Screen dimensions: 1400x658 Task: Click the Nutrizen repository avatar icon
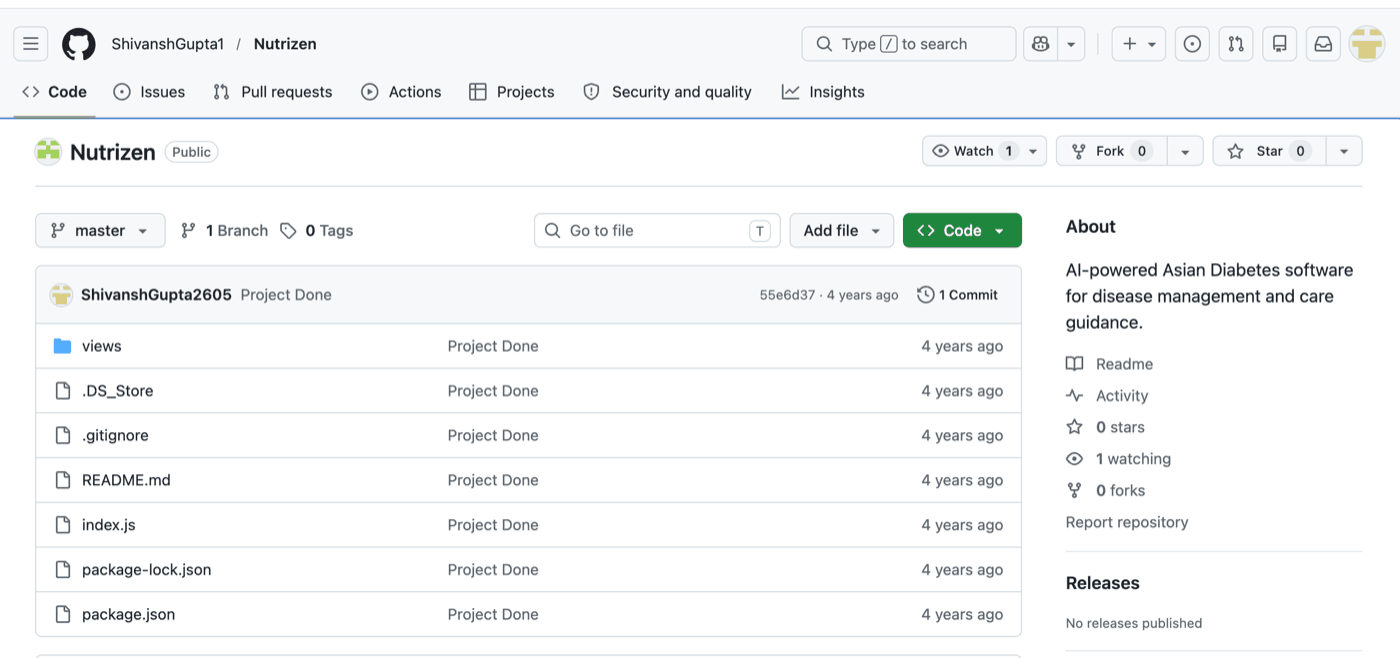[48, 152]
